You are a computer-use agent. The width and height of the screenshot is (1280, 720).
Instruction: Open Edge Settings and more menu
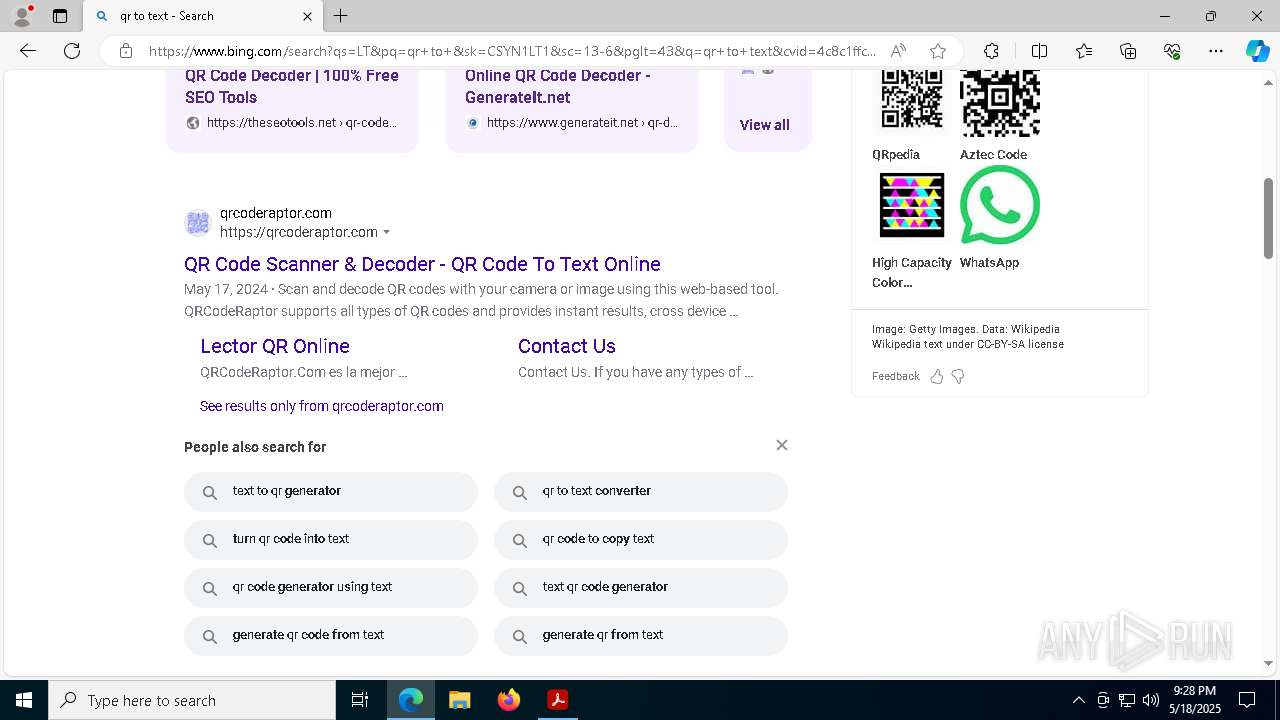1216,51
